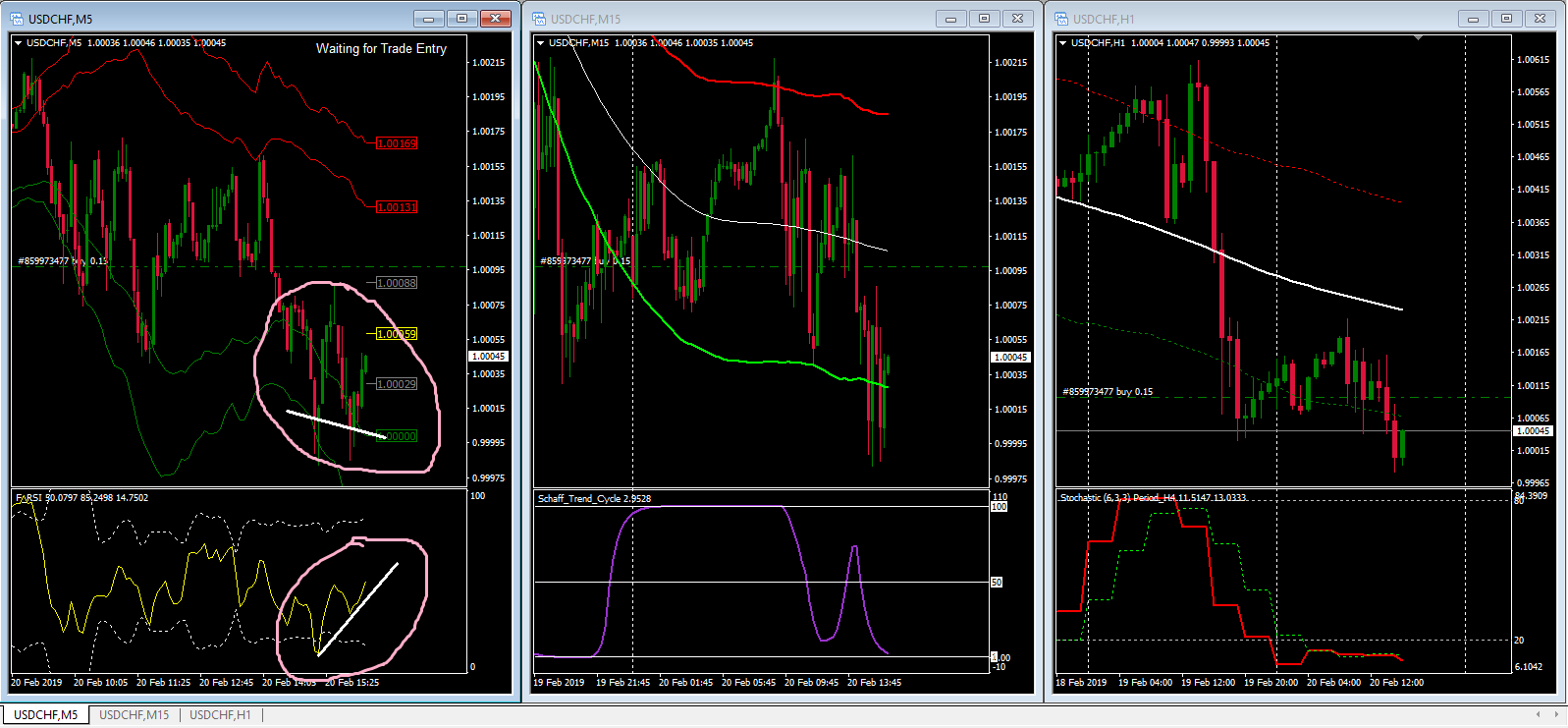Select the red 1.00131 price label

coord(397,207)
